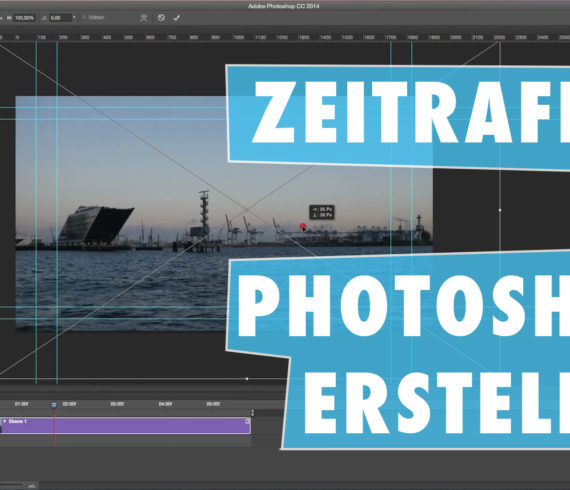Toggle warp mode icon in options bar
The image size is (570, 490).
(144, 18)
